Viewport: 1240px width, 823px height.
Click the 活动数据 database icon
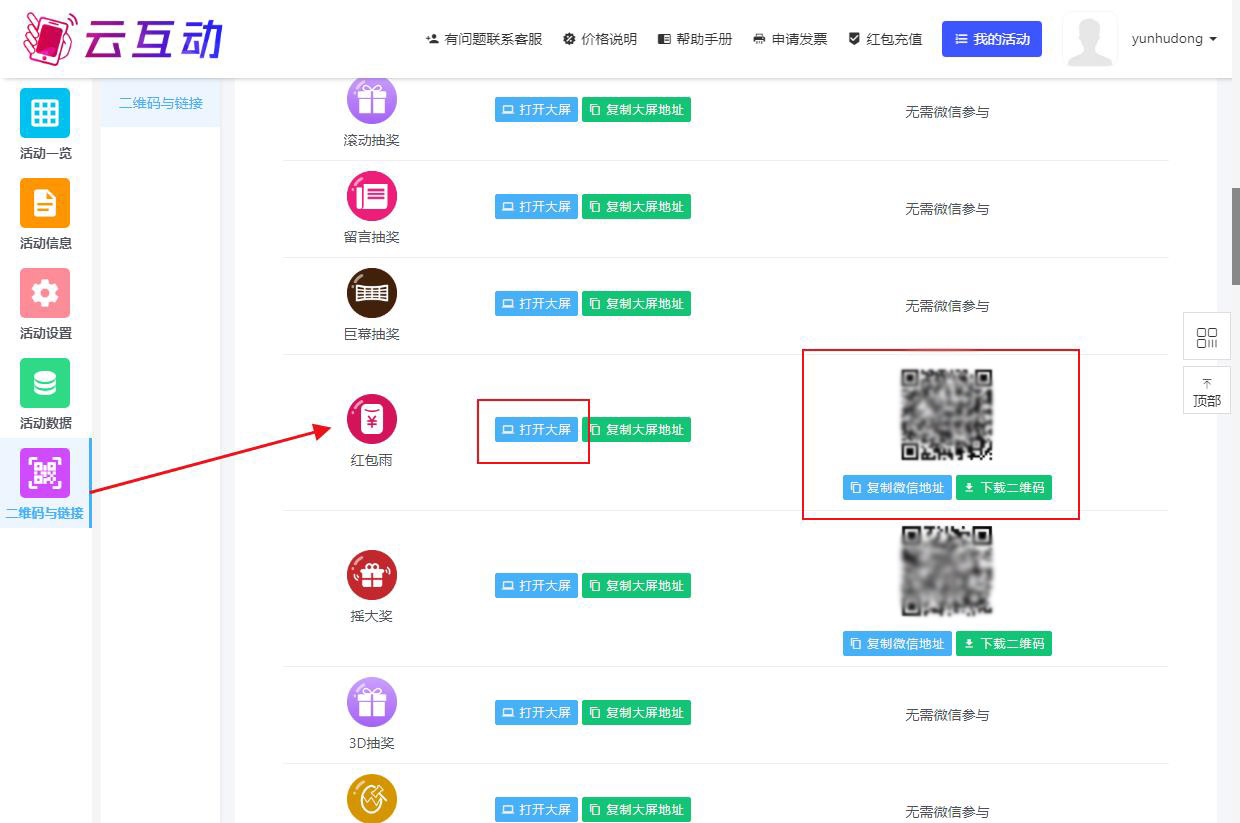pyautogui.click(x=45, y=383)
